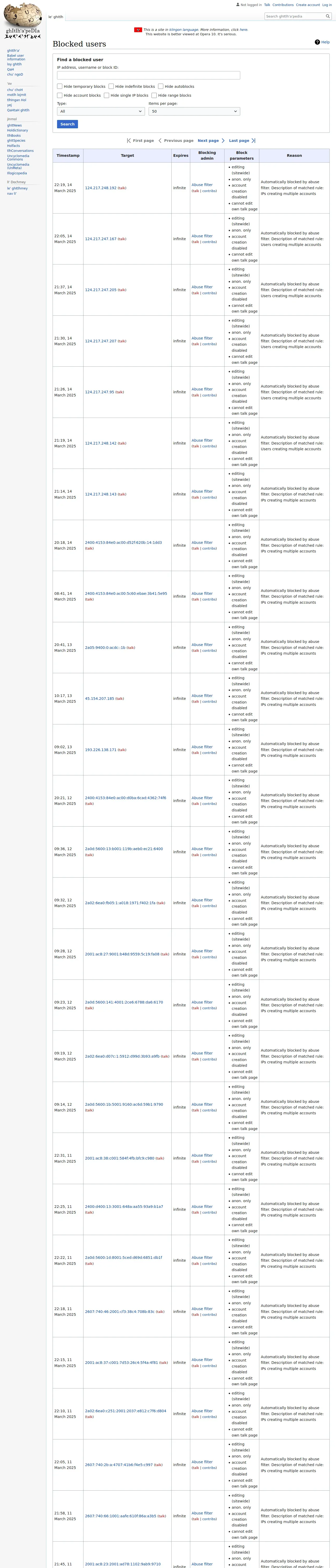The height and width of the screenshot is (1568, 336).
Task: Open the le' ghItlh page tab
Action: [x=56, y=17]
